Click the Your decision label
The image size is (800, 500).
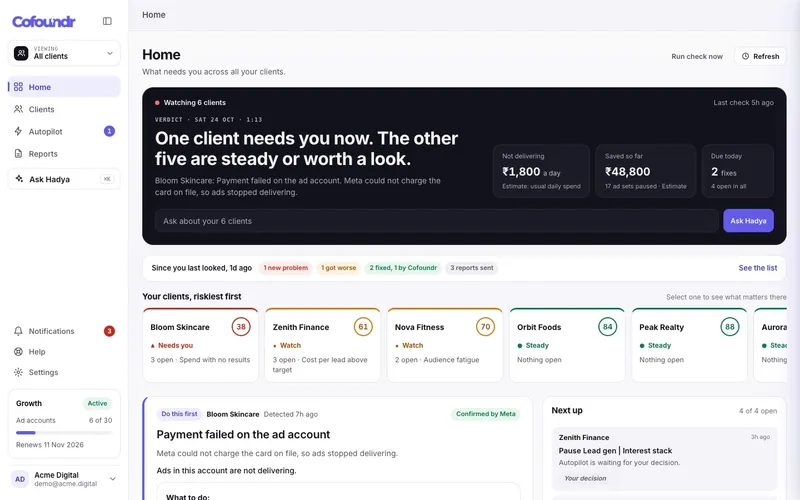tap(585, 478)
